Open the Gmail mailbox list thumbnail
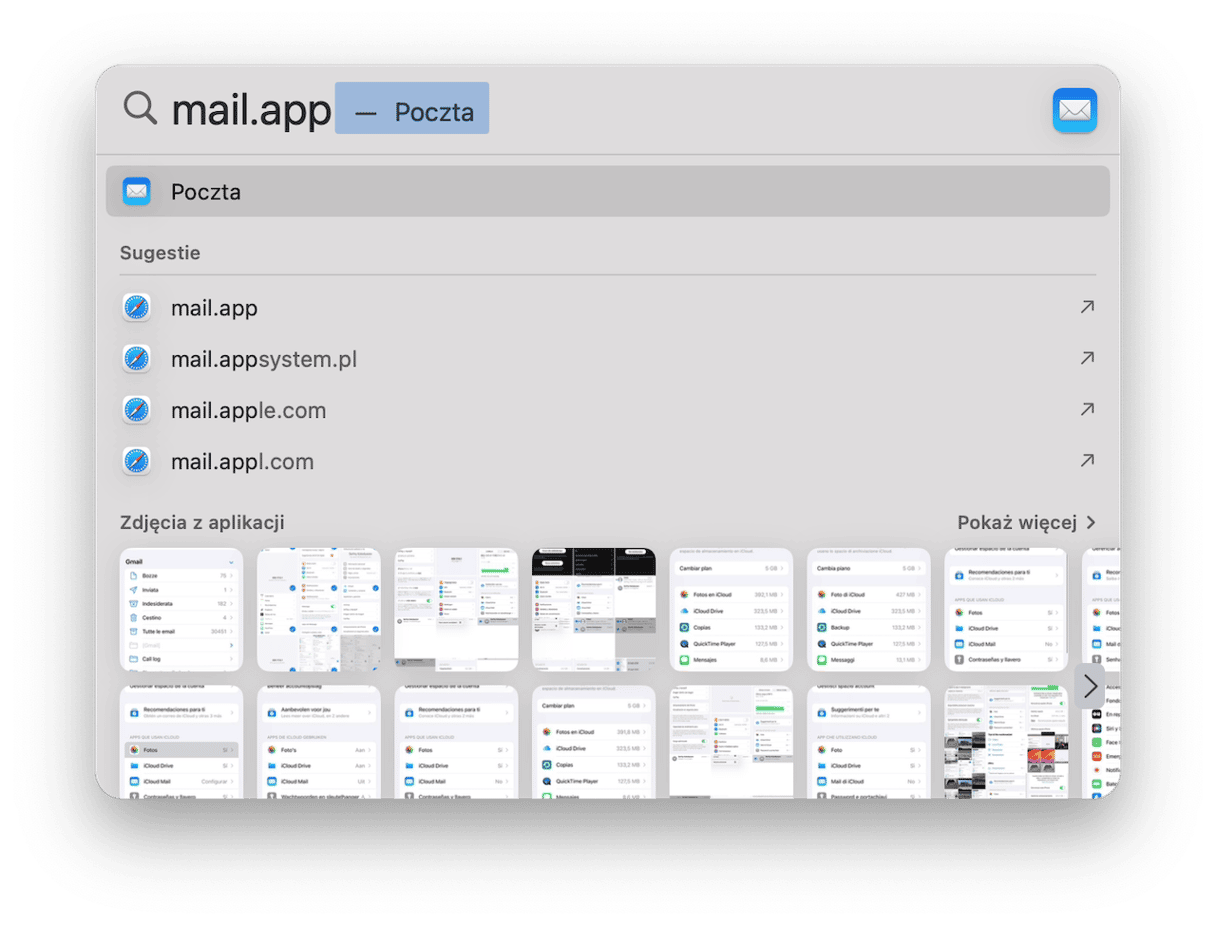 tap(181, 609)
